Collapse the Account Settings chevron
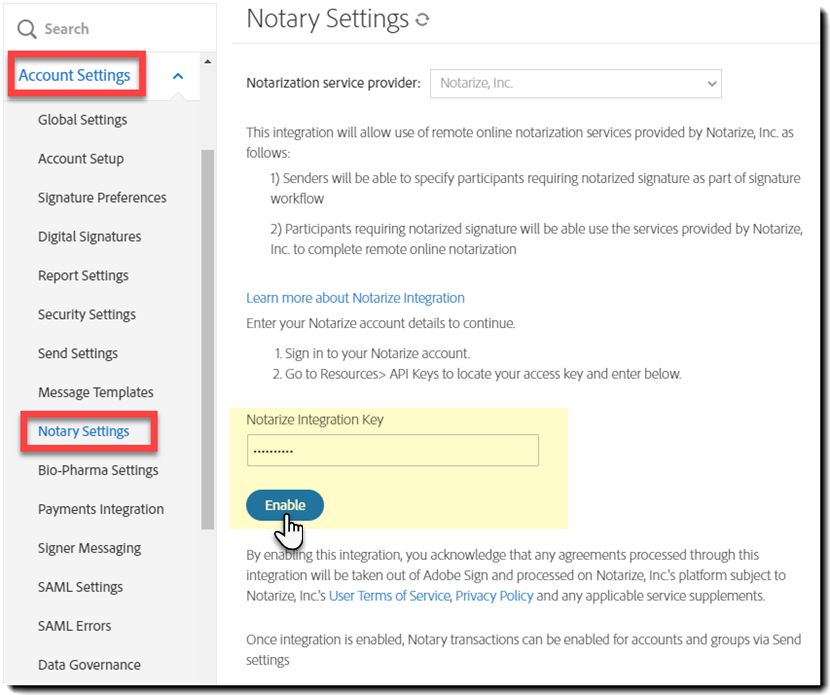Viewport: 830px width, 695px height. (x=178, y=76)
